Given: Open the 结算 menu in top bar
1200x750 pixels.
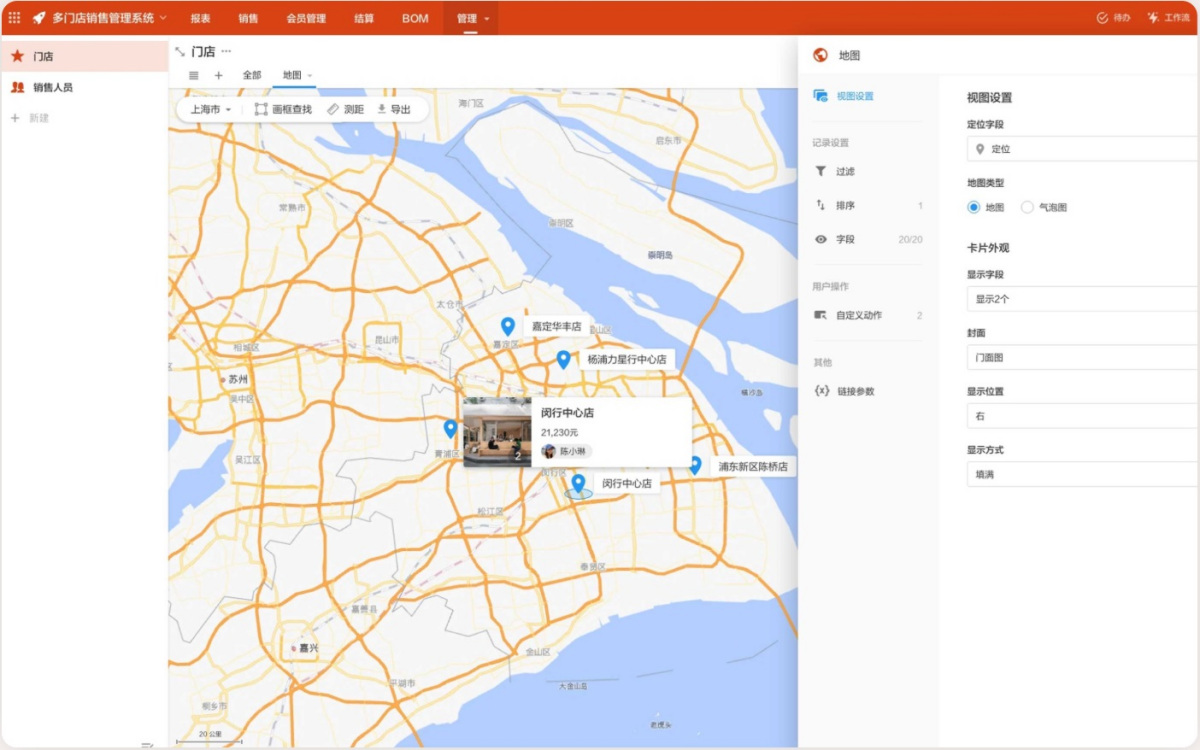Looking at the screenshot, I should click(x=364, y=18).
